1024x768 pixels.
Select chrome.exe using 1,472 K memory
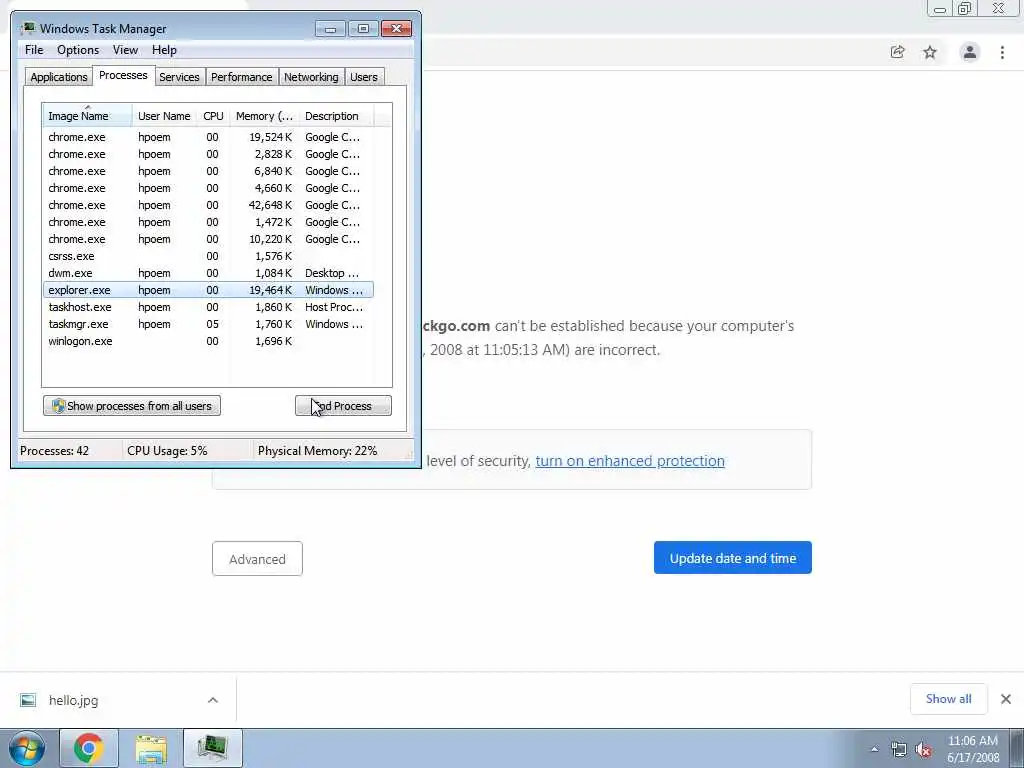[208, 222]
